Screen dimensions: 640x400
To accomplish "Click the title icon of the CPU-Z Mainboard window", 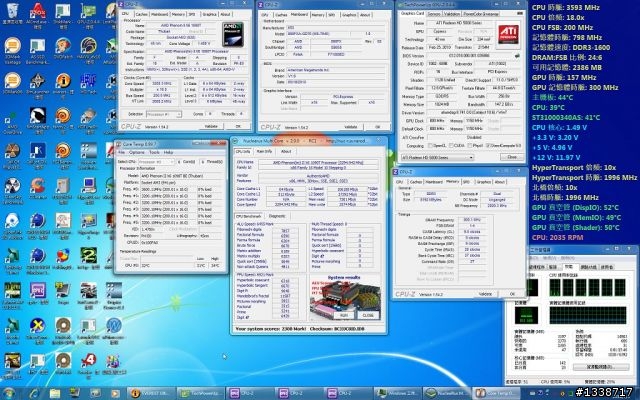I will click(x=261, y=4).
